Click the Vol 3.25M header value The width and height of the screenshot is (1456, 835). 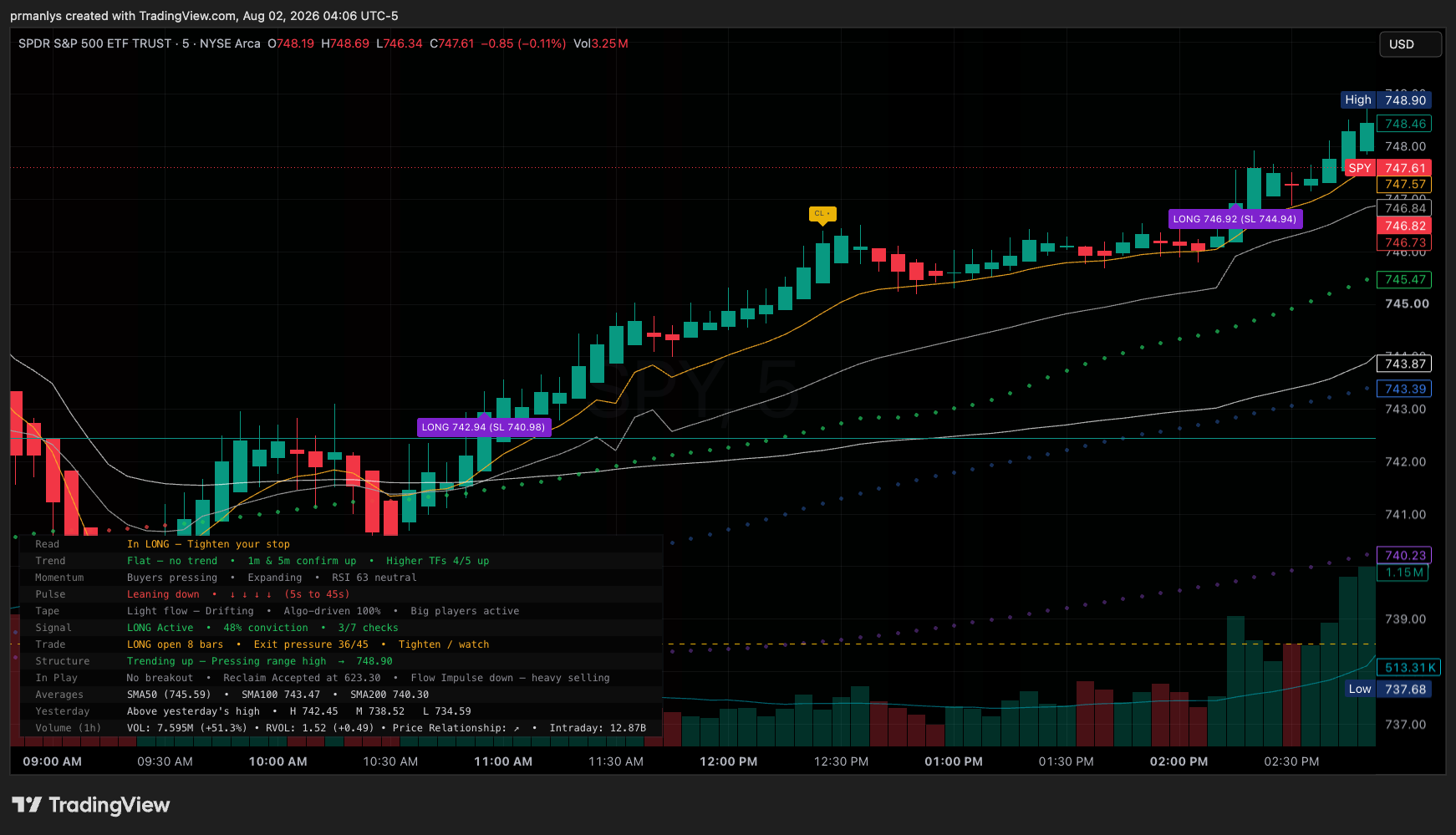click(x=601, y=43)
